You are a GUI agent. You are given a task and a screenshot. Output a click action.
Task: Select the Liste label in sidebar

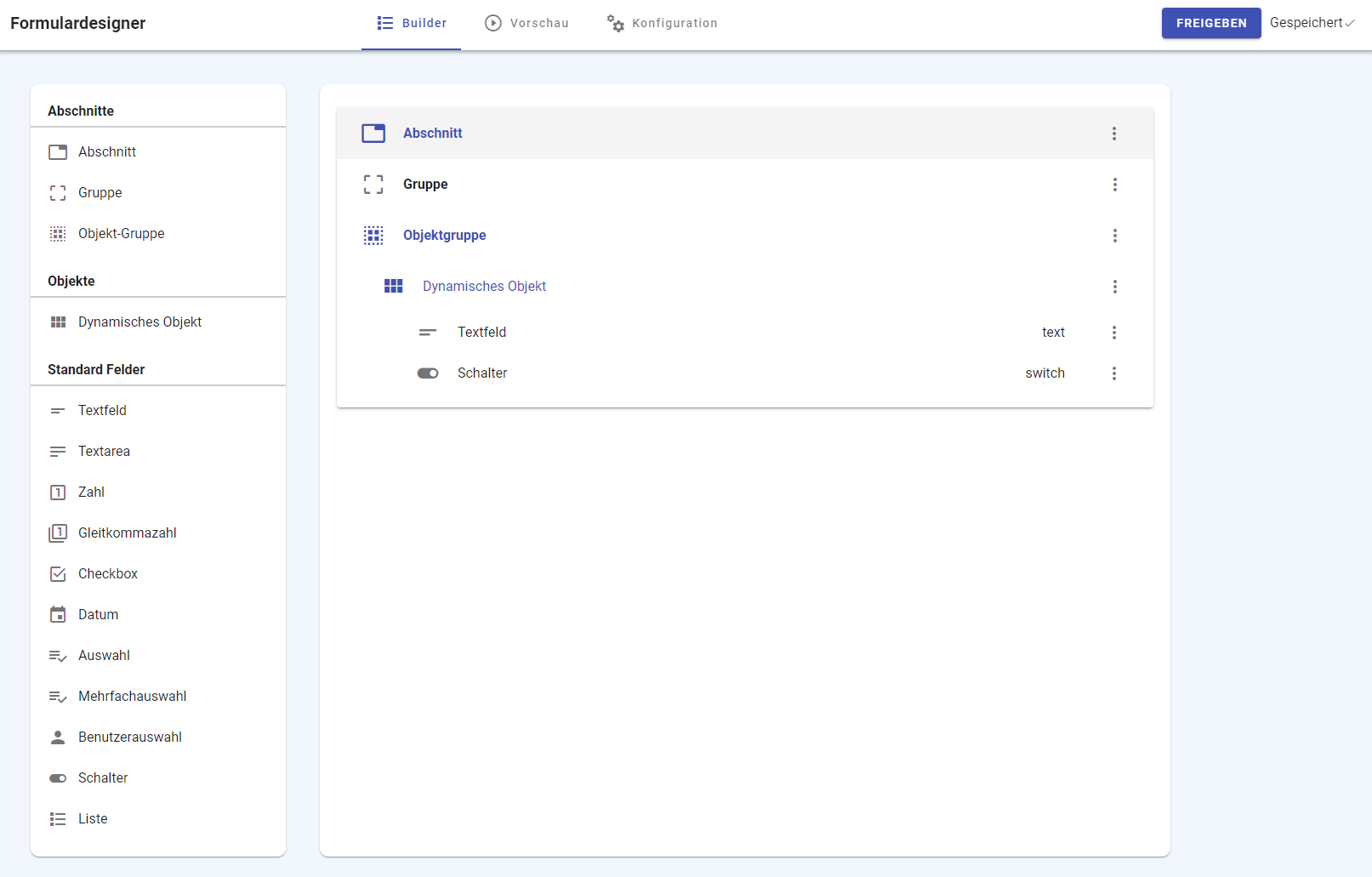pos(93,819)
